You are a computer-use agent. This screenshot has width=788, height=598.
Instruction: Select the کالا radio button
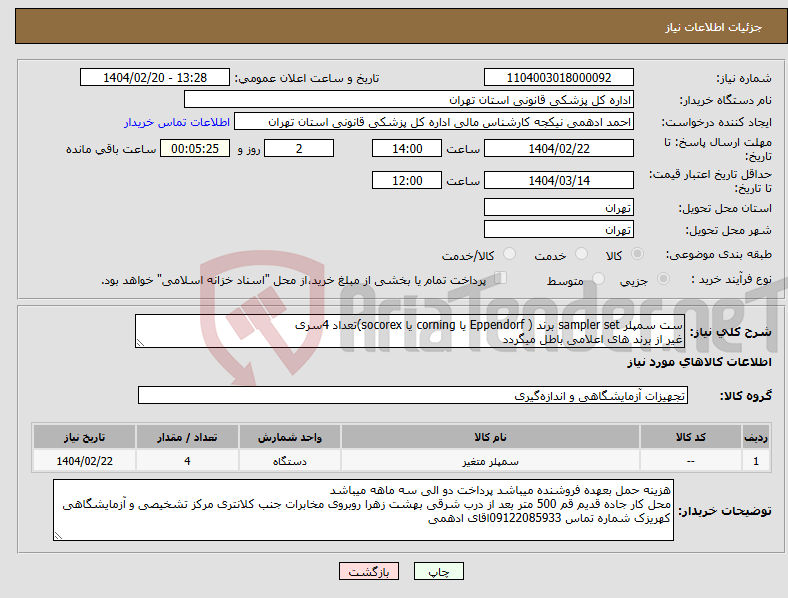[637, 254]
